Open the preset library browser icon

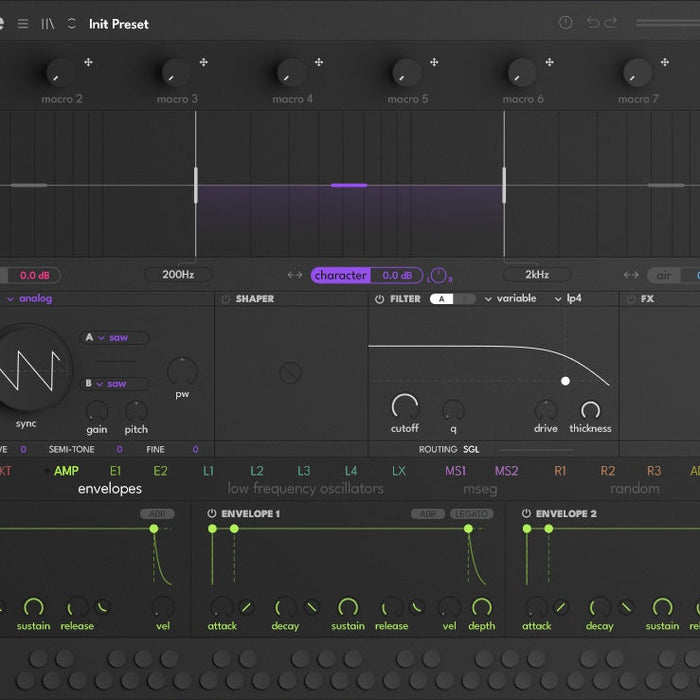pos(47,24)
